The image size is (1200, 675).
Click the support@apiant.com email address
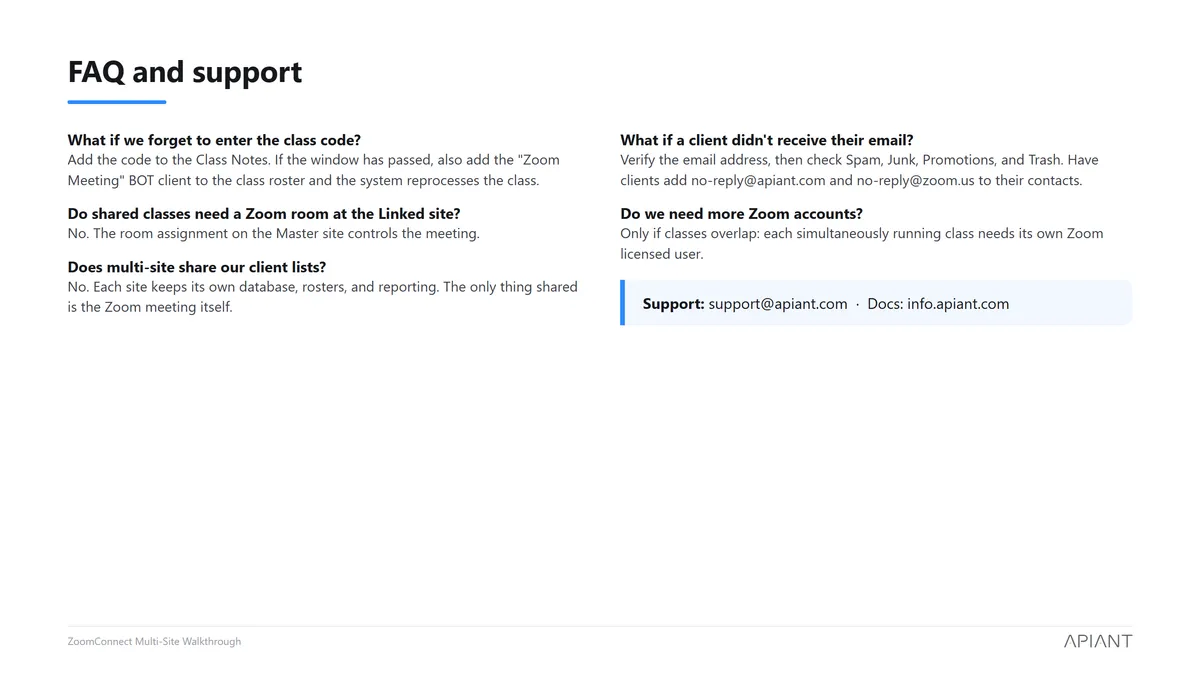[x=778, y=304]
